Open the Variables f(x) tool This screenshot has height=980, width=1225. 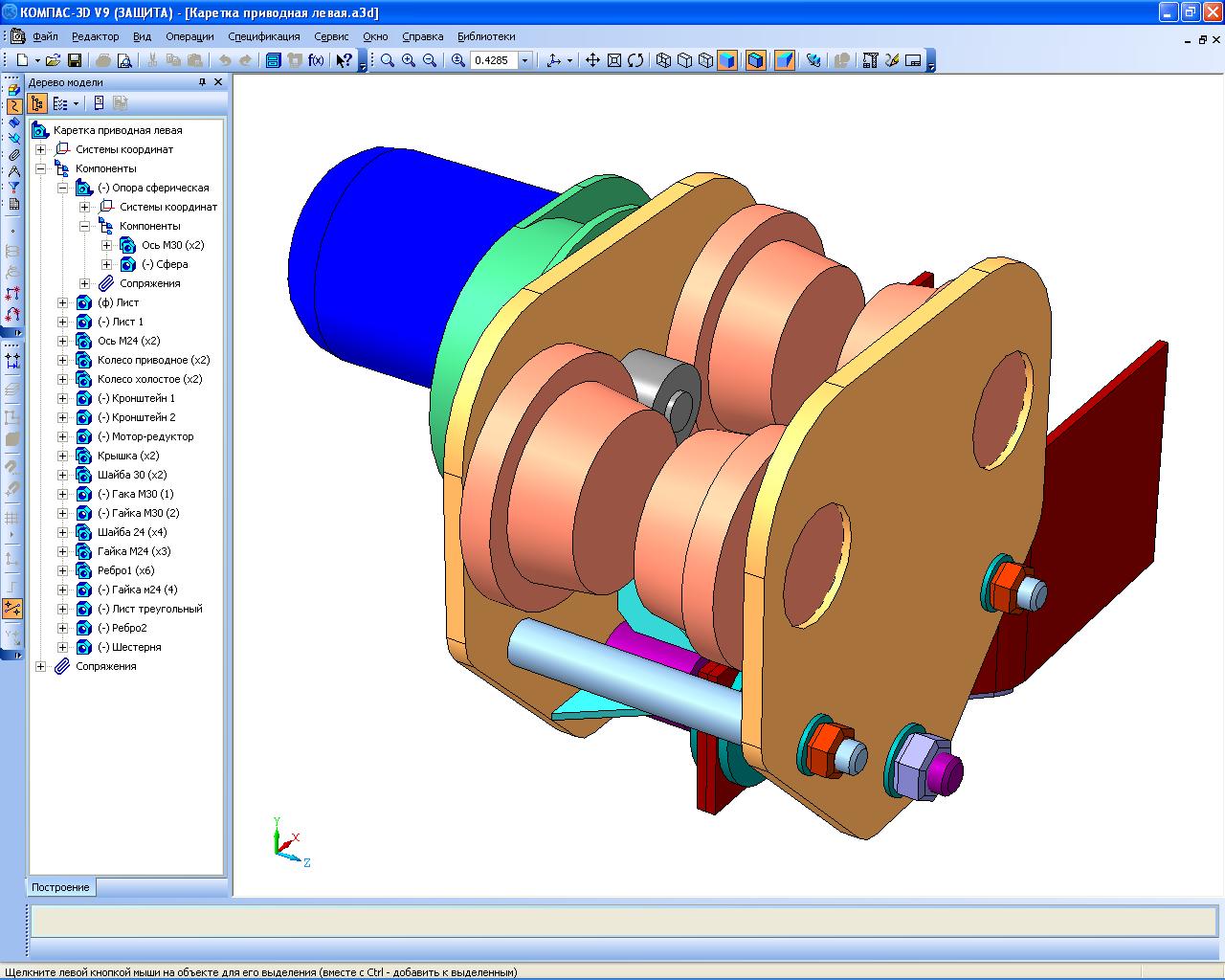point(315,60)
